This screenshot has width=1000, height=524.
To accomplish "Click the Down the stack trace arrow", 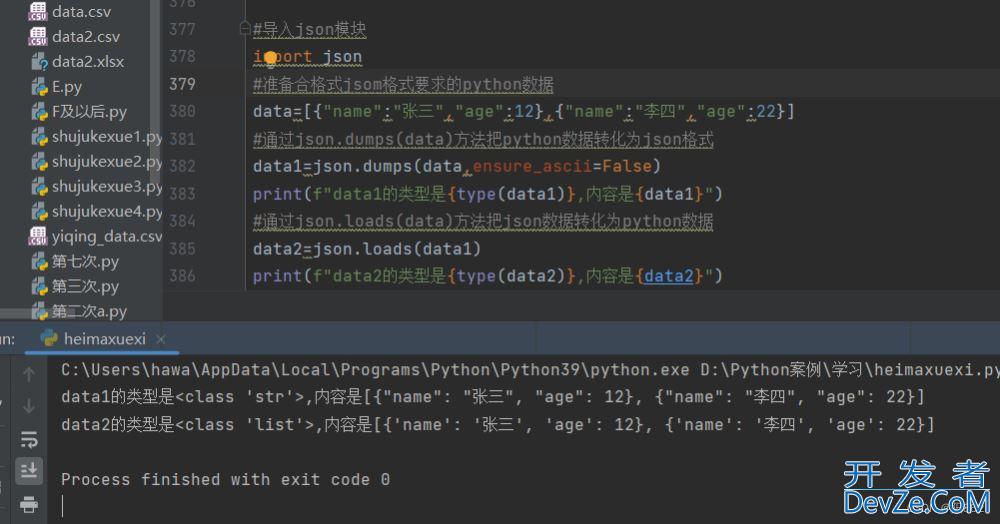I will click(29, 405).
